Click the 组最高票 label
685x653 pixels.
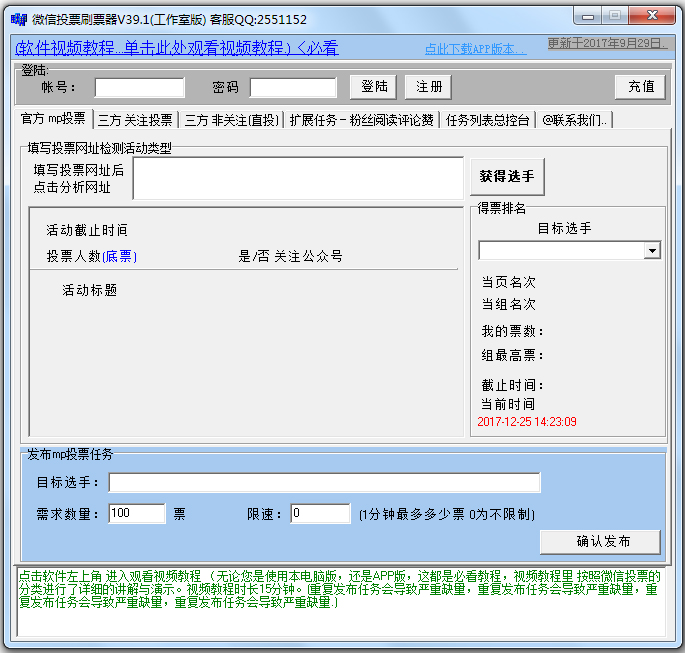pos(512,356)
